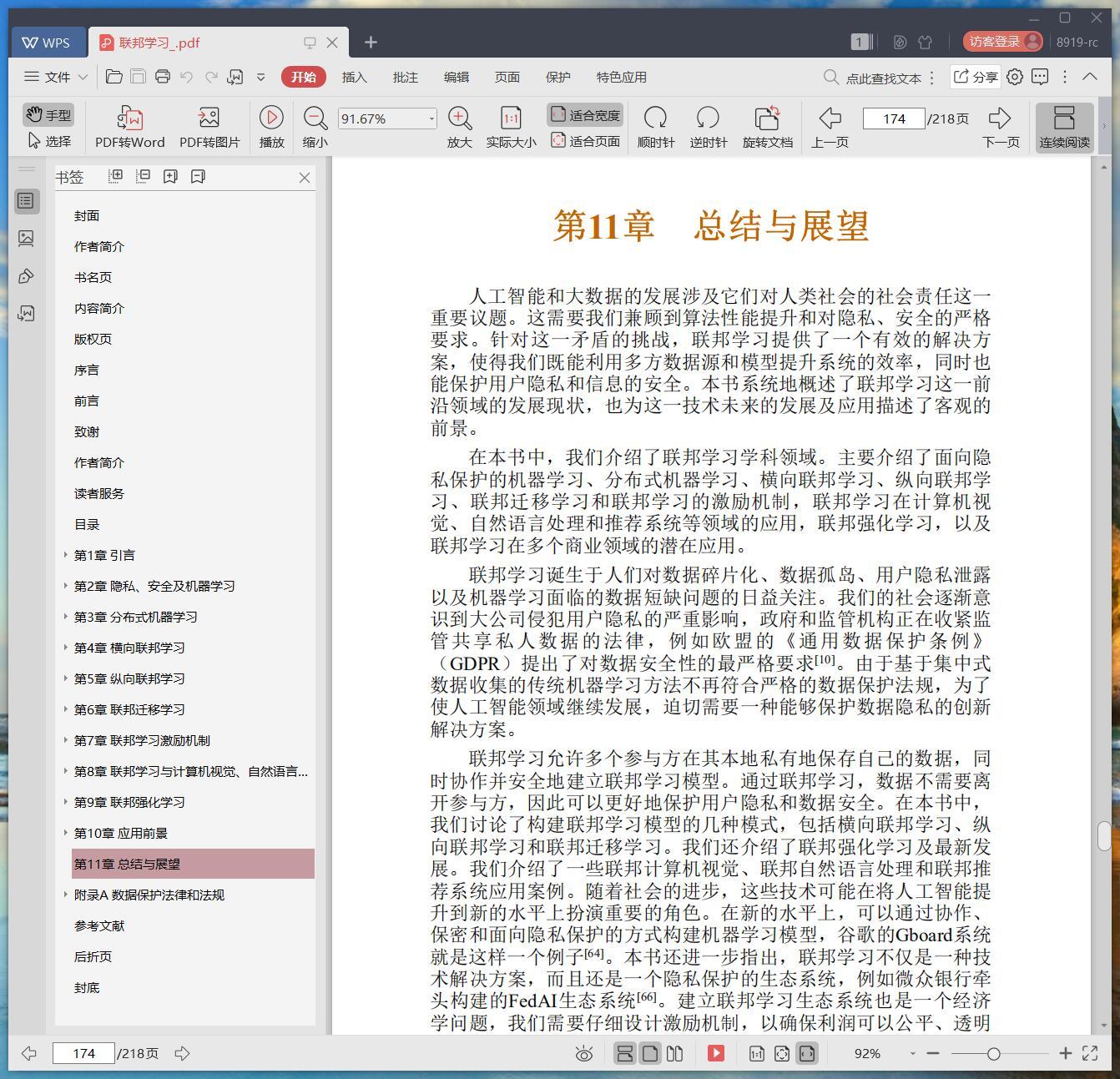Expand the 第2章 隐私、安全及机器学习 bookmark
Viewport: 1120px width, 1079px height.
(x=65, y=585)
